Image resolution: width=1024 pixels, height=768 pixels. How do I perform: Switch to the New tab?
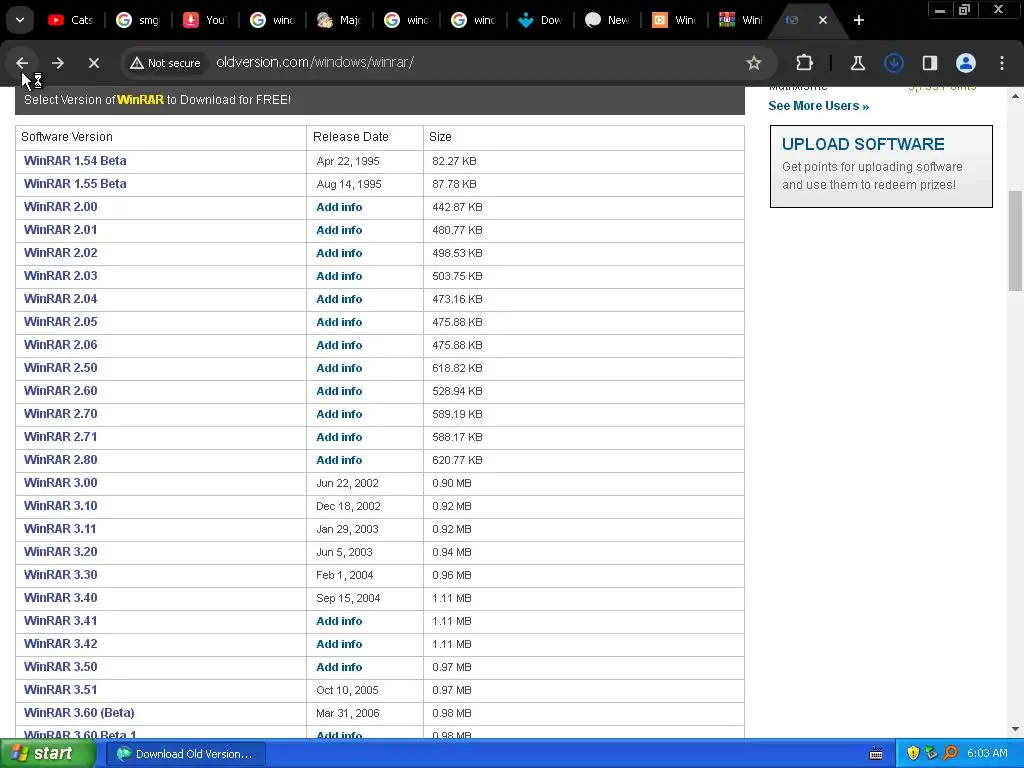click(x=607, y=20)
